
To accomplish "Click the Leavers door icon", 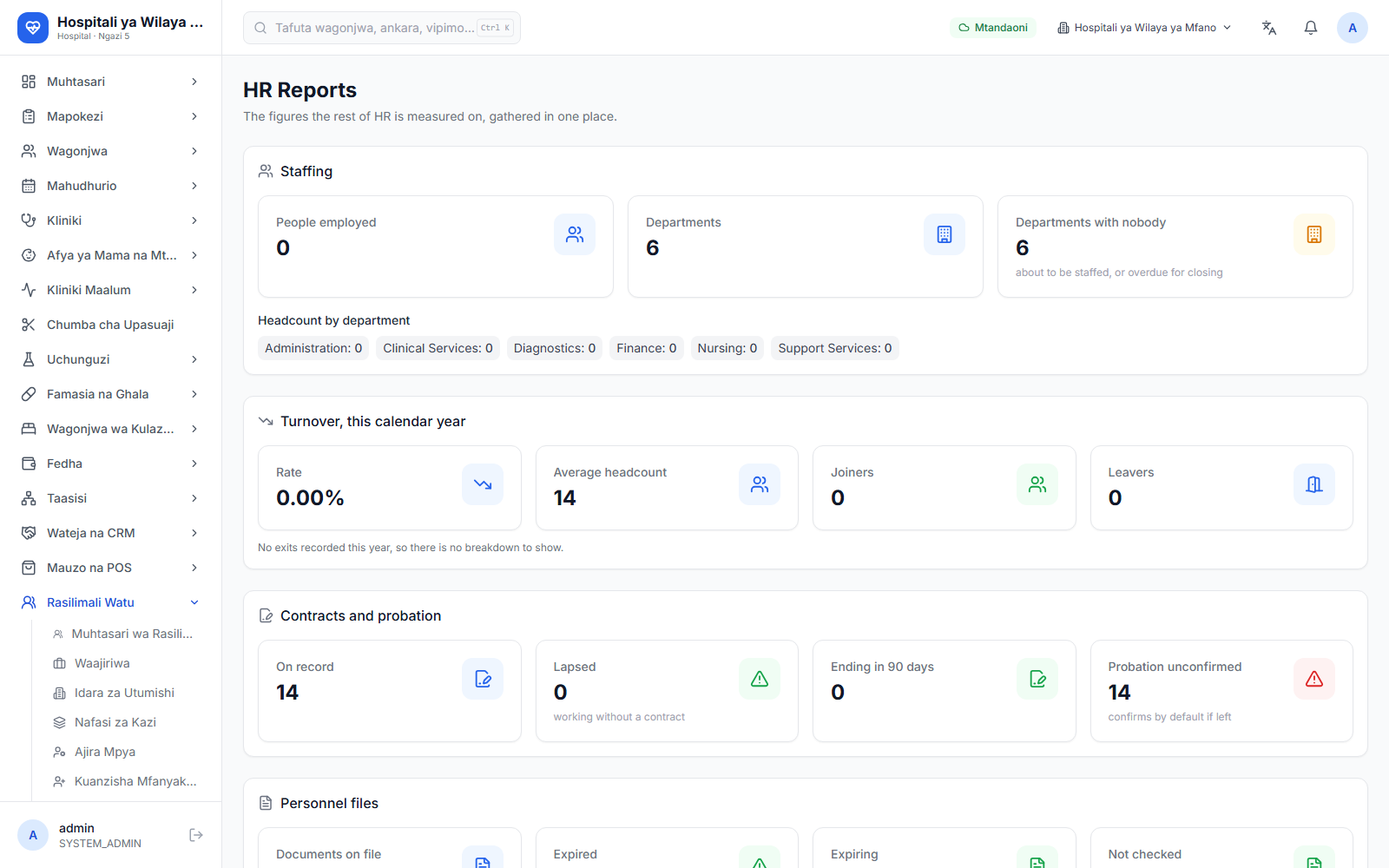I will tap(1314, 484).
